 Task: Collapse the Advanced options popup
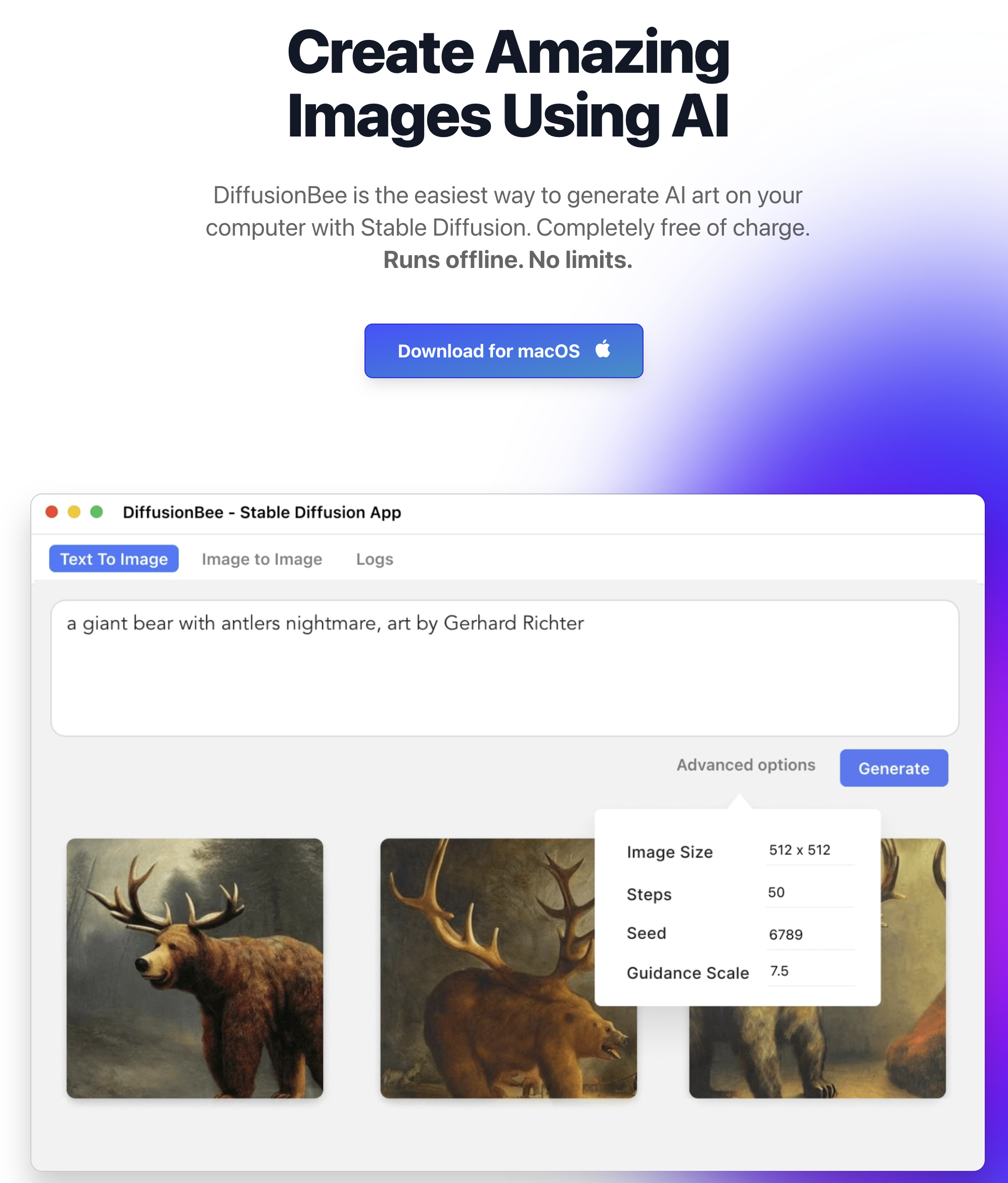coord(746,765)
